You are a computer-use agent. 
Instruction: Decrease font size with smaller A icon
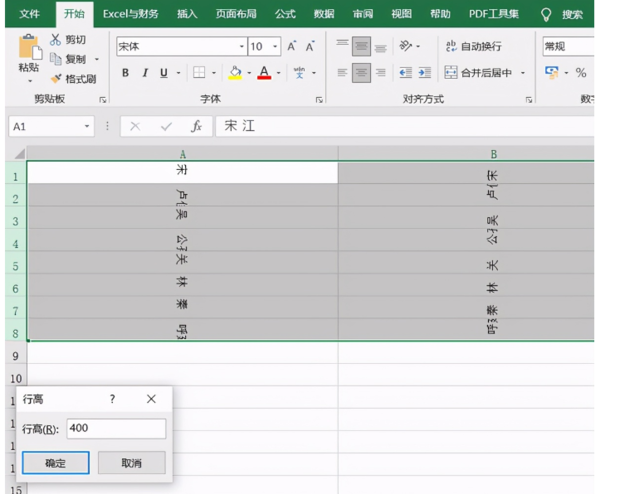click(310, 47)
